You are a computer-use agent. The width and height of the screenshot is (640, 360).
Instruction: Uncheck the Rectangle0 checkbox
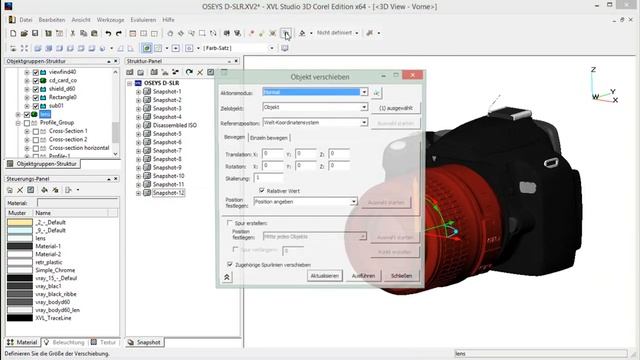click(x=36, y=98)
